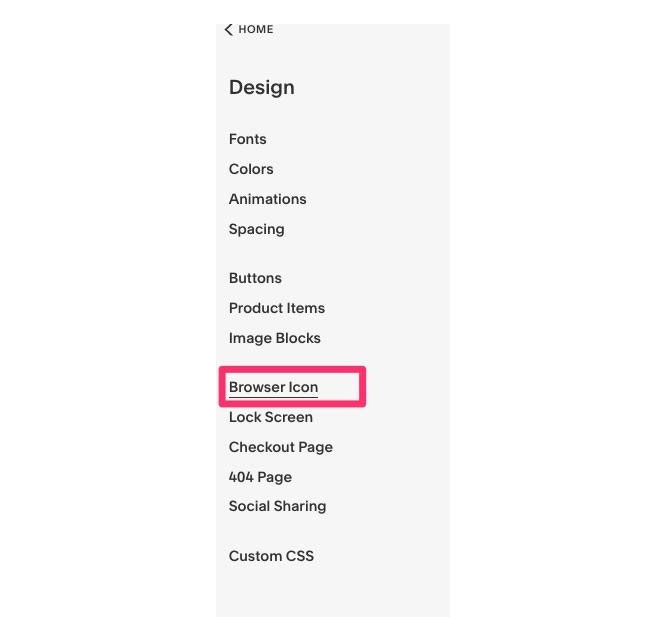Viewport: 665px width, 641px height.
Task: Go to Social Sharing settings
Action: tap(278, 506)
